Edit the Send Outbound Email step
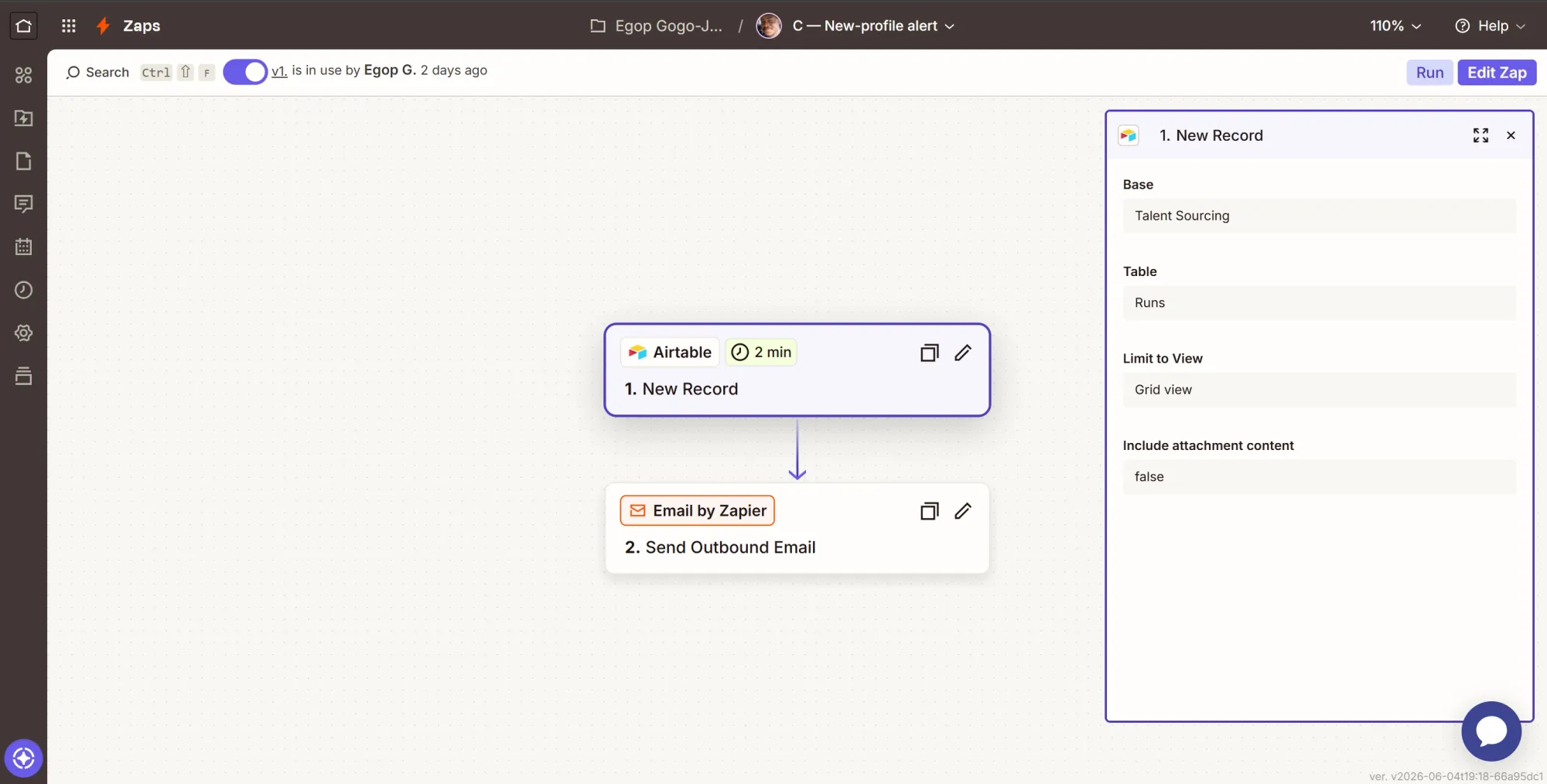 coord(963,511)
